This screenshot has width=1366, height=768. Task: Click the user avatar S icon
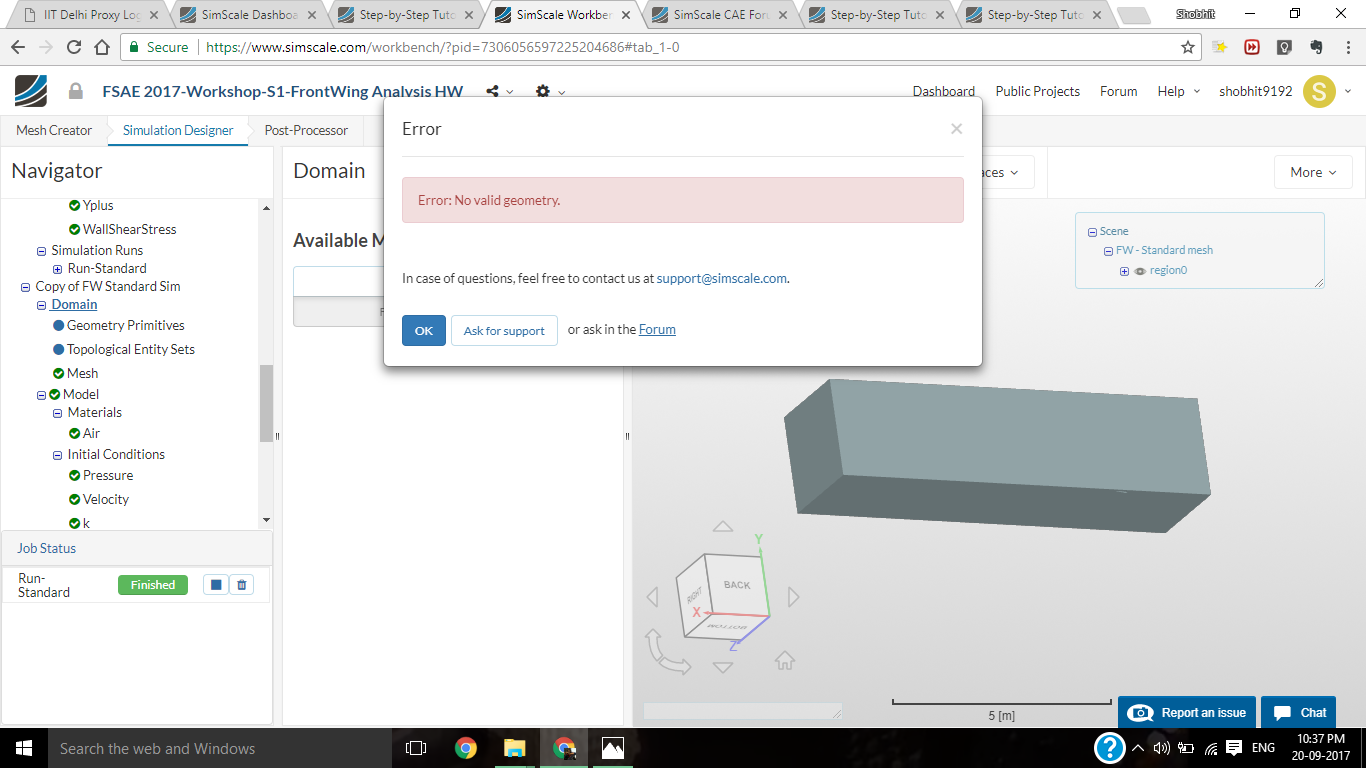click(x=1319, y=92)
